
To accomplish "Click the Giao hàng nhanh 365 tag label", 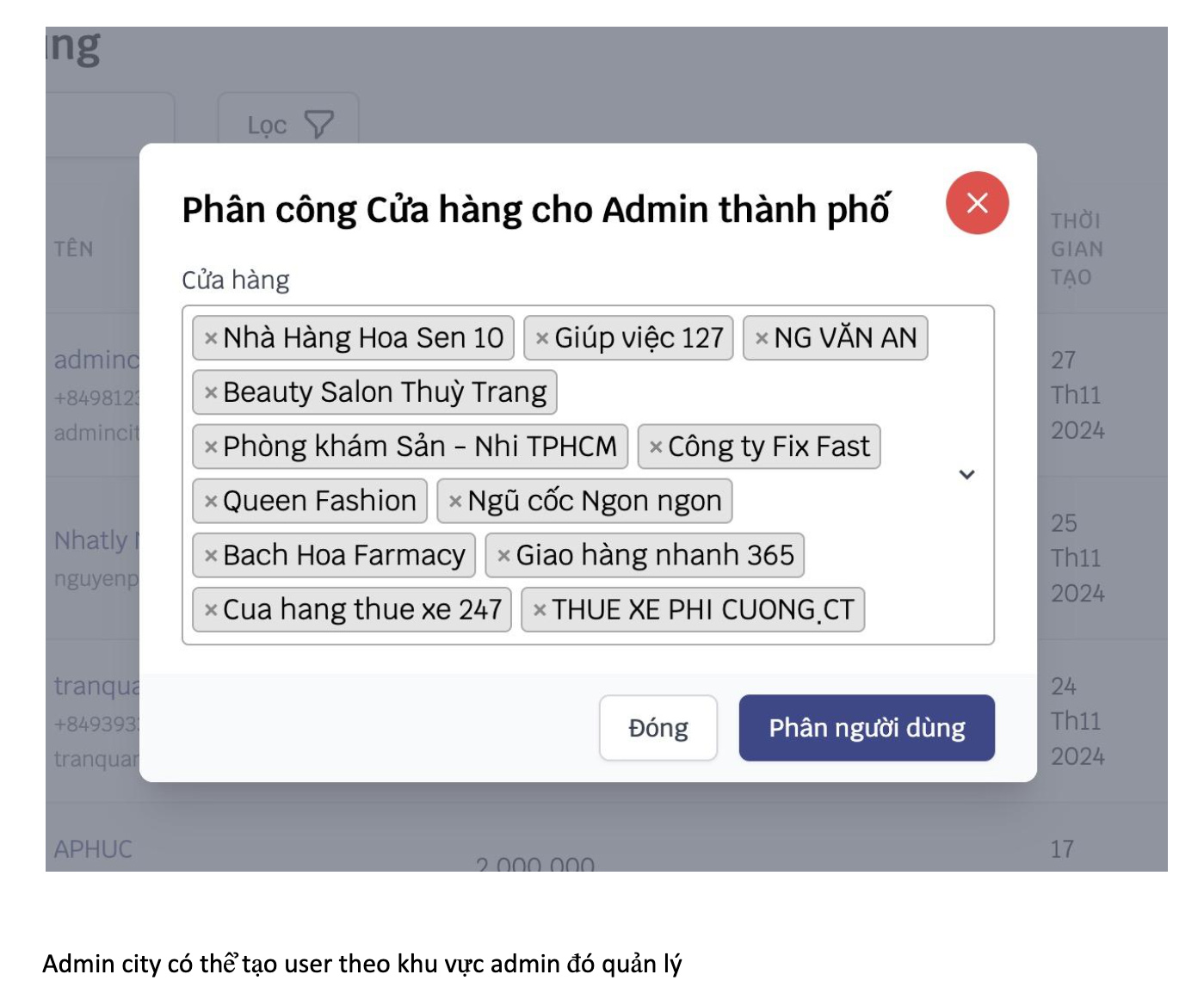I will pos(655,556).
